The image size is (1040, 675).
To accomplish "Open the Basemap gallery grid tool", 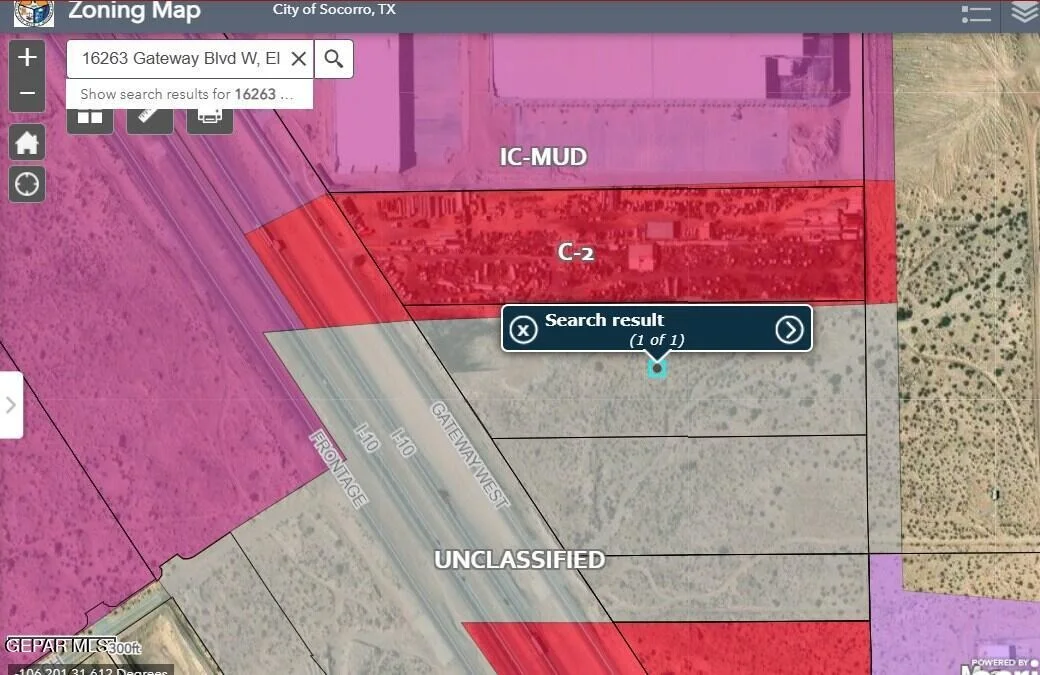I will point(90,117).
